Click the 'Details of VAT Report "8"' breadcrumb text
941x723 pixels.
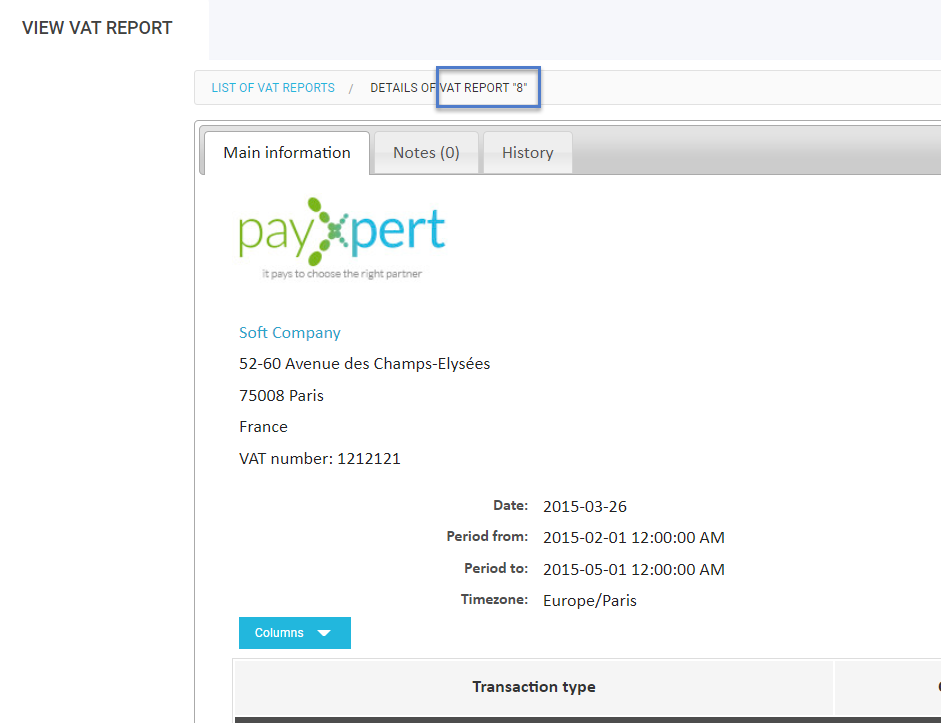449,88
